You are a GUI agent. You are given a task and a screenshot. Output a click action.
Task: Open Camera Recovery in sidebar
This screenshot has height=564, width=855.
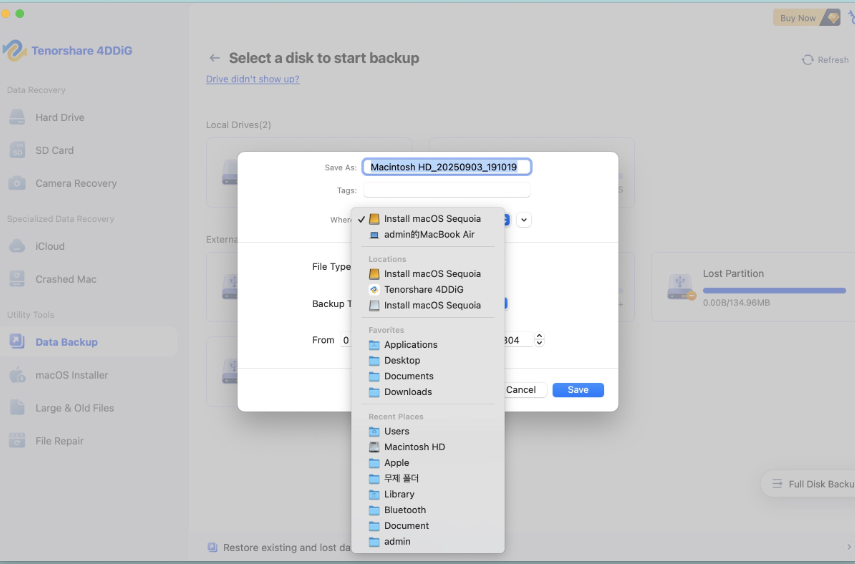click(x=76, y=183)
